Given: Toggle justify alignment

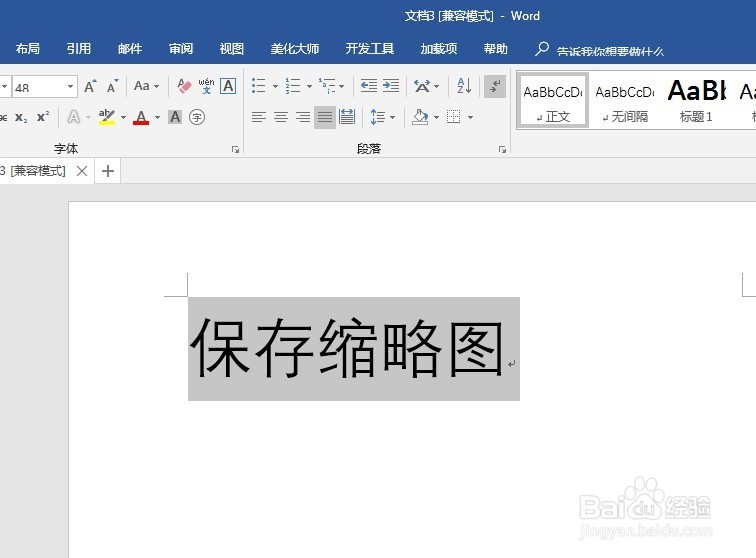Looking at the screenshot, I should [x=325, y=117].
